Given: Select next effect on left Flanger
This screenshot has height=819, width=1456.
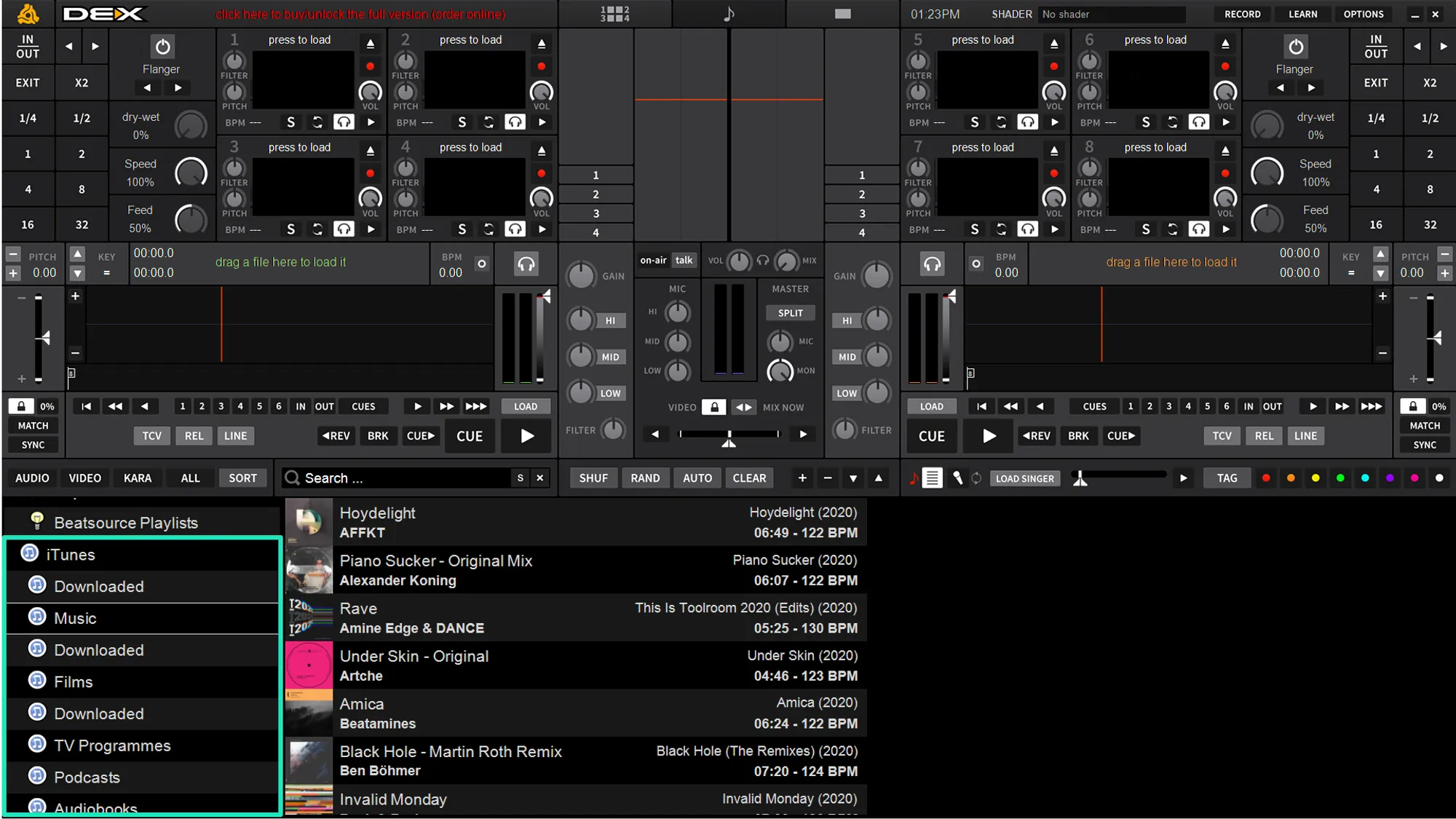Looking at the screenshot, I should 178,88.
